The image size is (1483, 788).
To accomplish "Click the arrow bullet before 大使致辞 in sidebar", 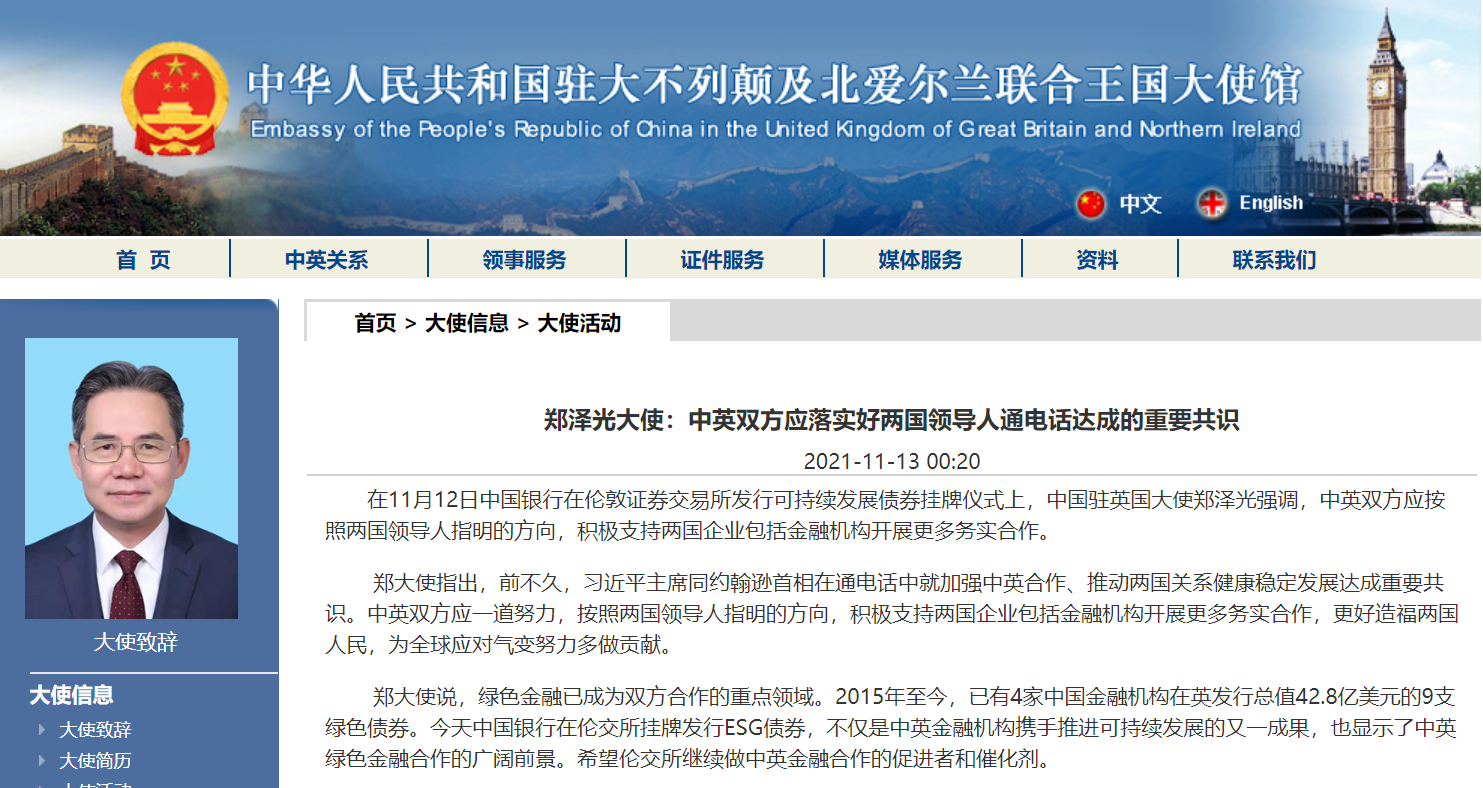I will coord(42,730).
